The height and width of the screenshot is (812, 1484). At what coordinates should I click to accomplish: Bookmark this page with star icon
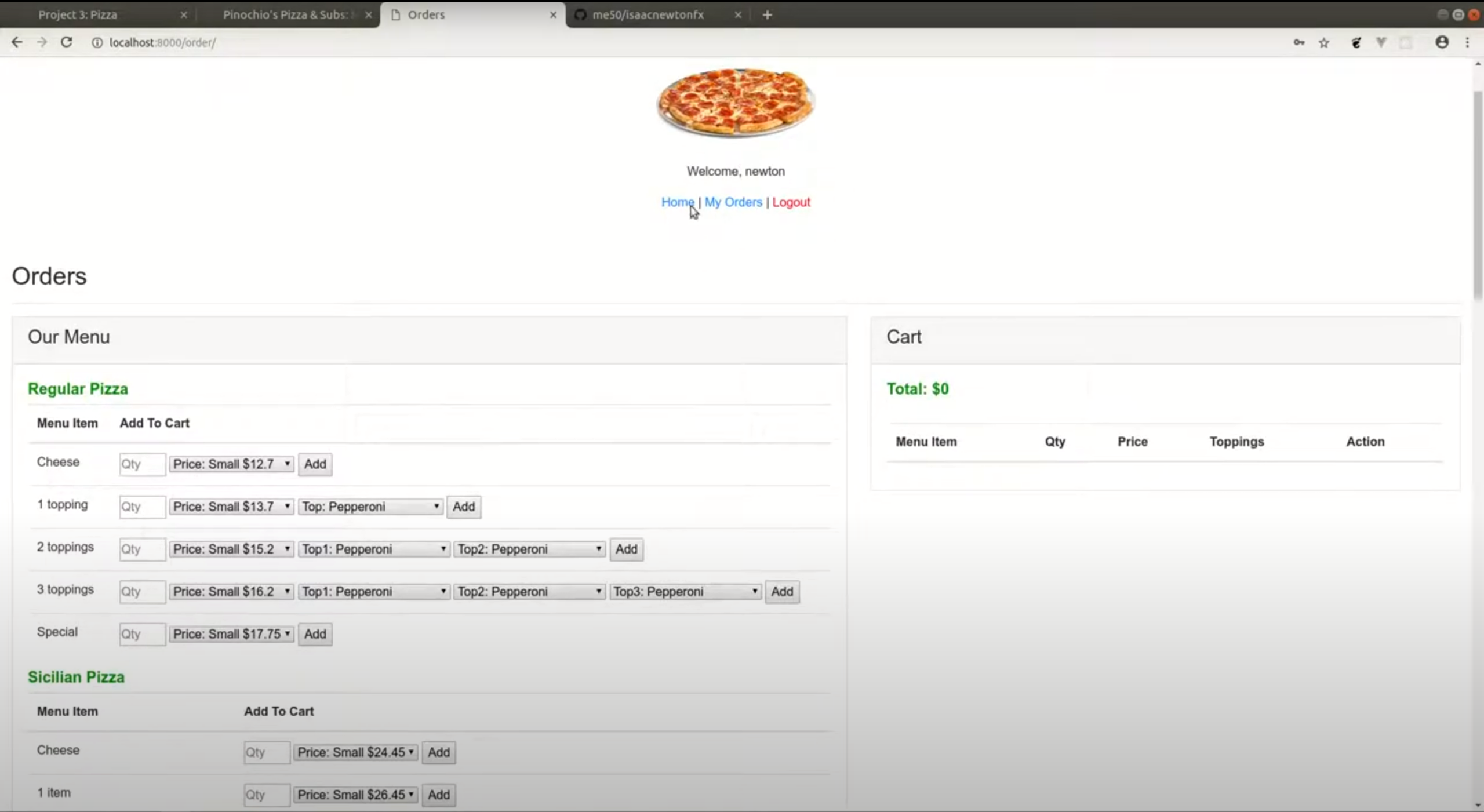pyautogui.click(x=1324, y=42)
